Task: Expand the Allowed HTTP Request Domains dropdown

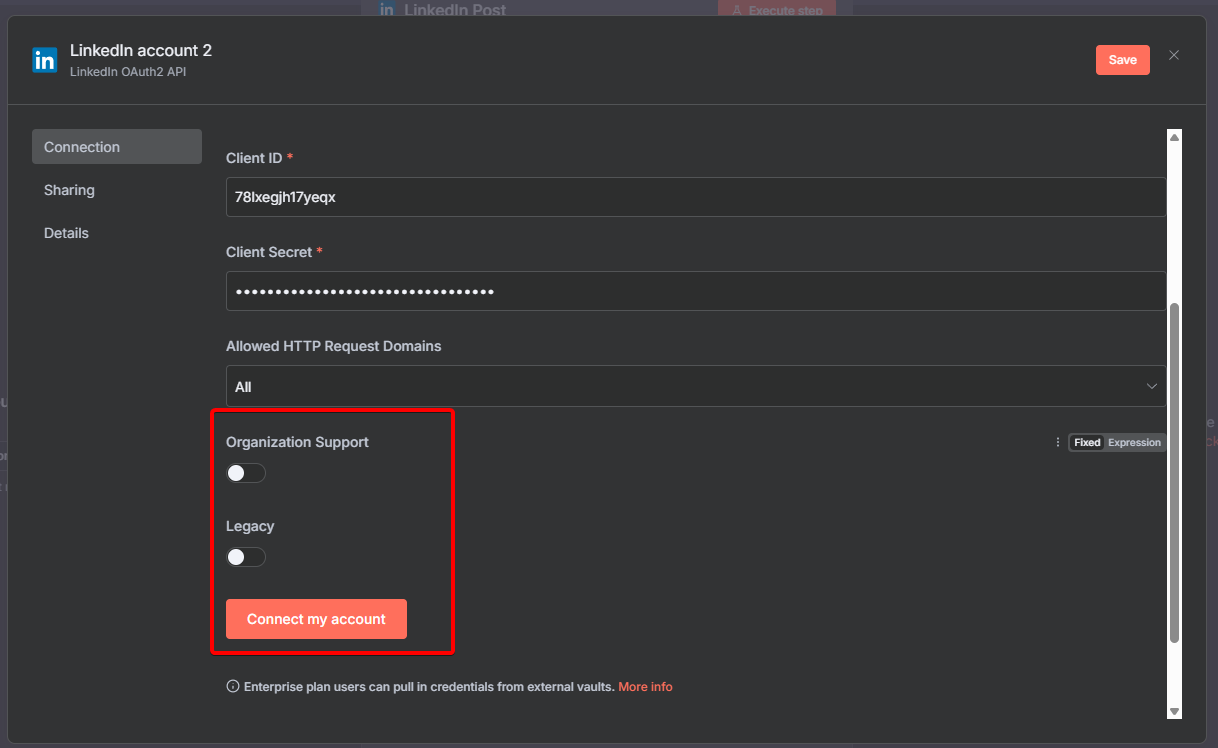Action: pos(695,386)
